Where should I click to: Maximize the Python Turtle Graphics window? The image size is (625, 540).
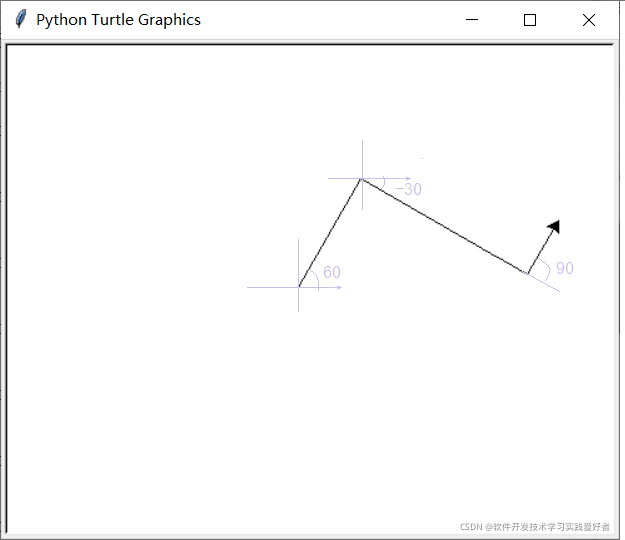coord(530,20)
